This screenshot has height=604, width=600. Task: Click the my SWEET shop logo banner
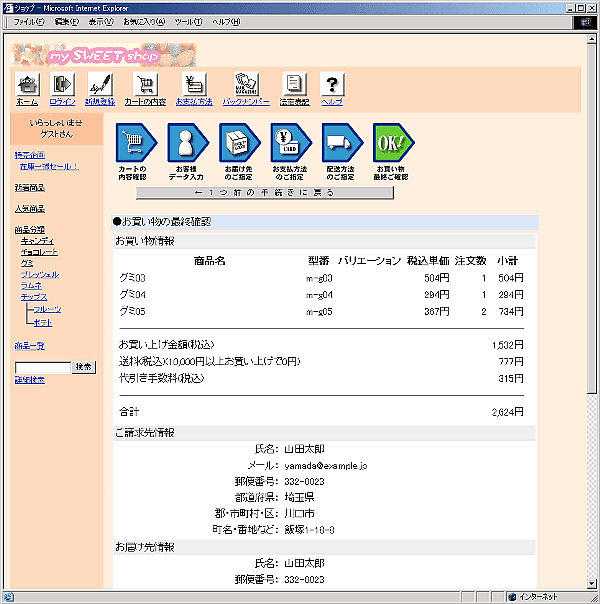[104, 55]
